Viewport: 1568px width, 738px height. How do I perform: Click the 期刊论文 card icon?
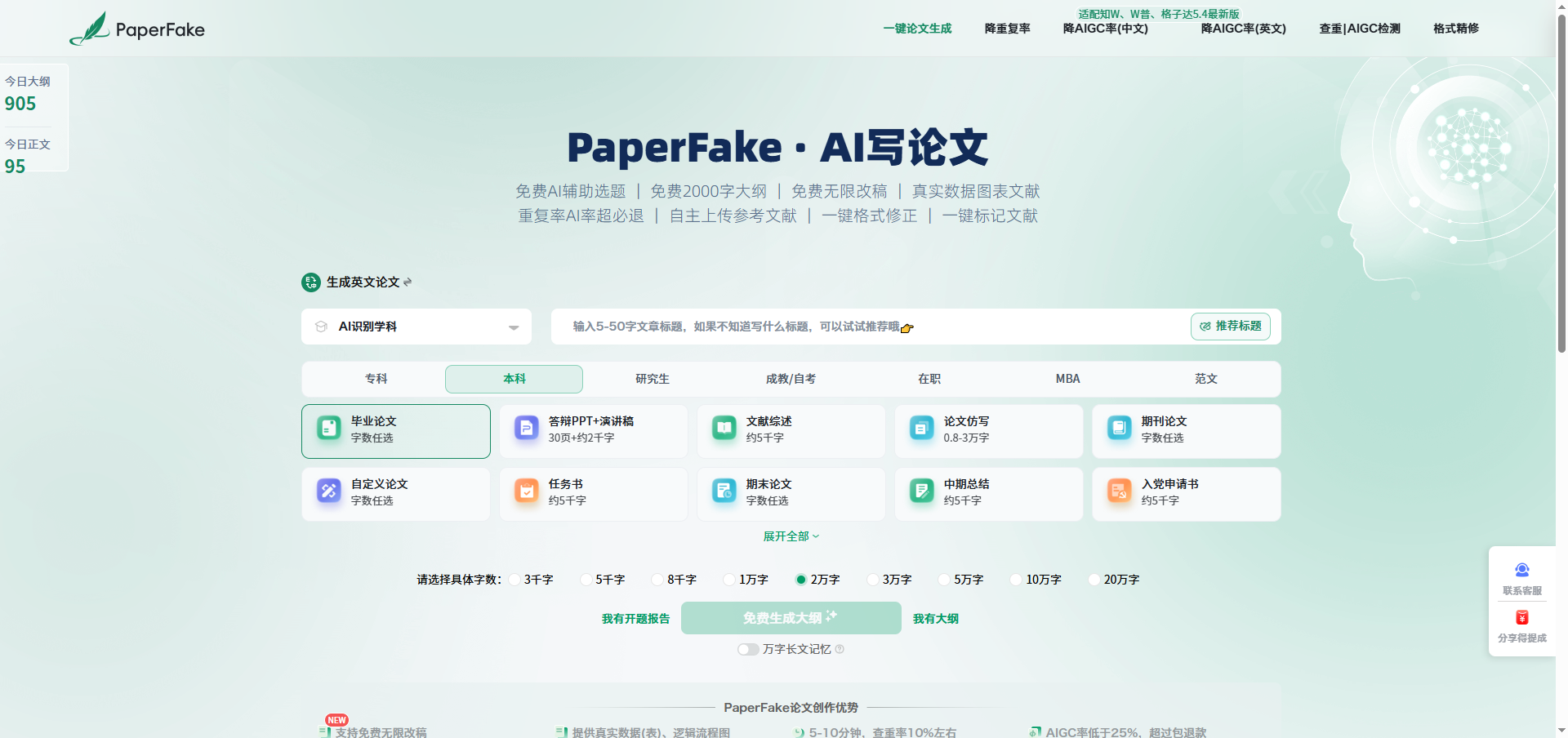tap(1119, 428)
